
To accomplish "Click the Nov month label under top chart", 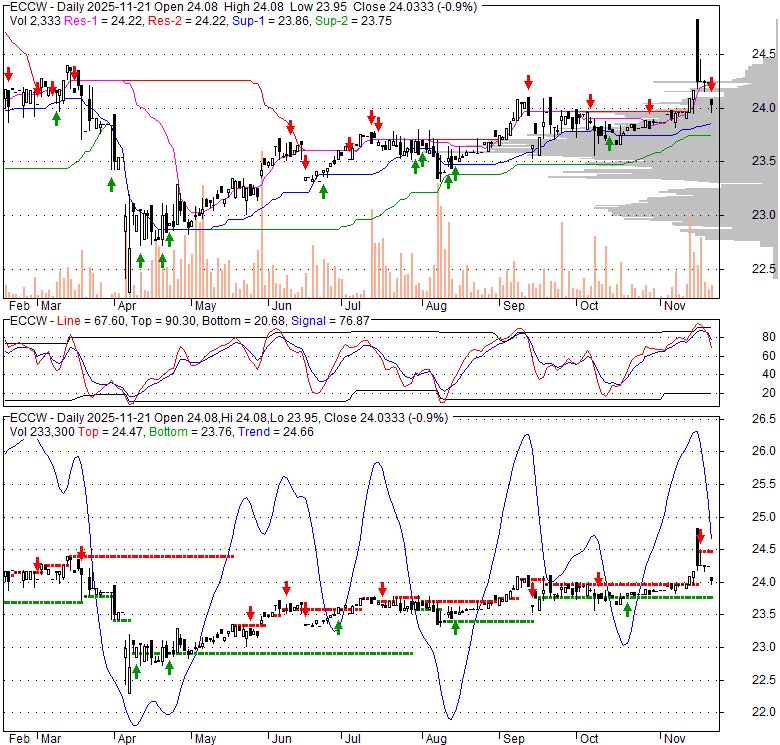I will [x=675, y=305].
